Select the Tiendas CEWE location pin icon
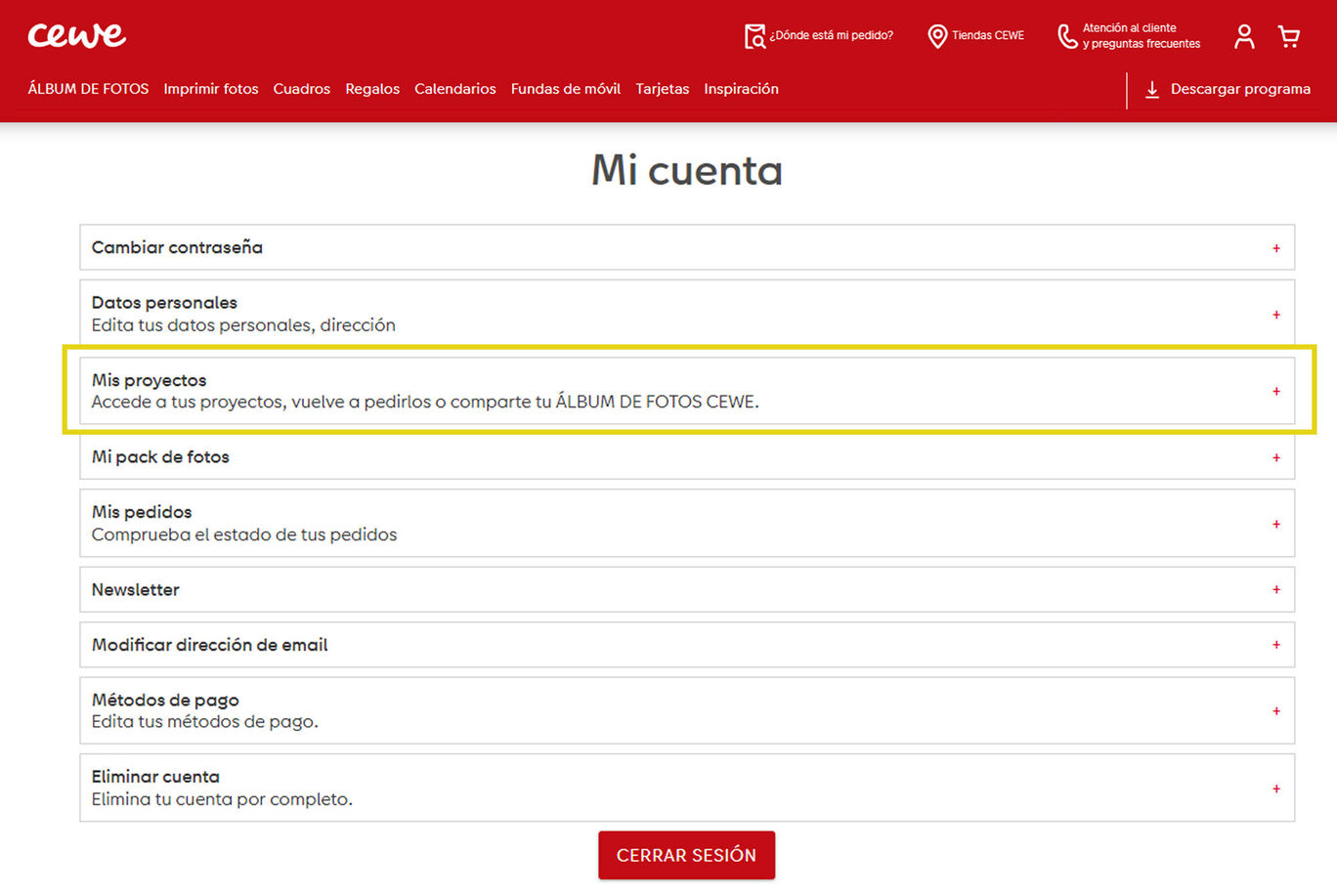The image size is (1337, 896). (x=937, y=36)
